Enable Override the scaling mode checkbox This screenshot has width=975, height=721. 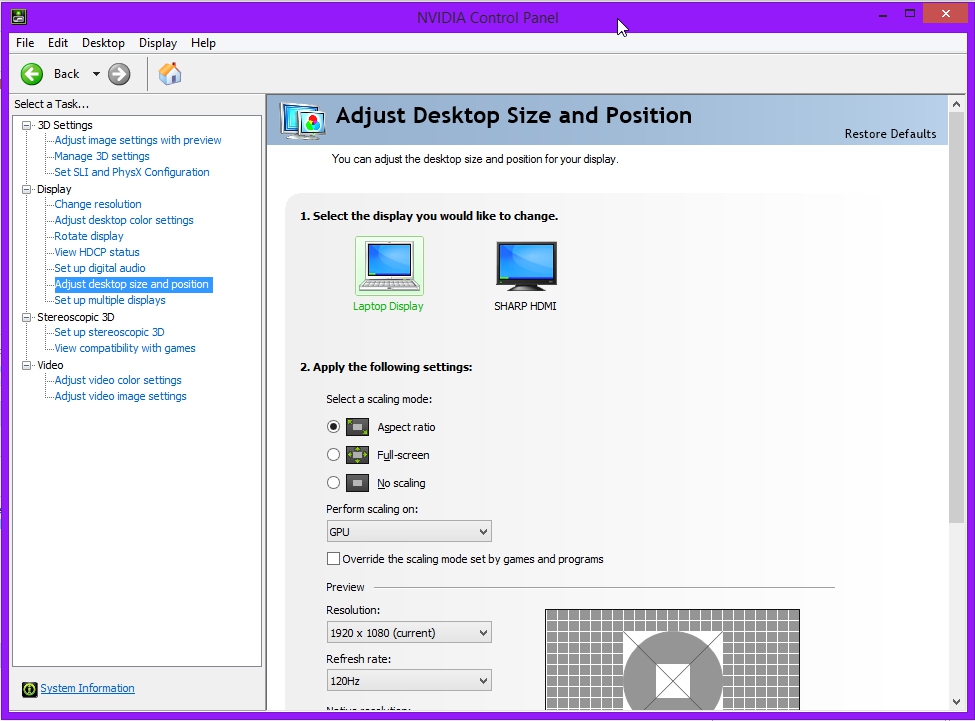(333, 559)
